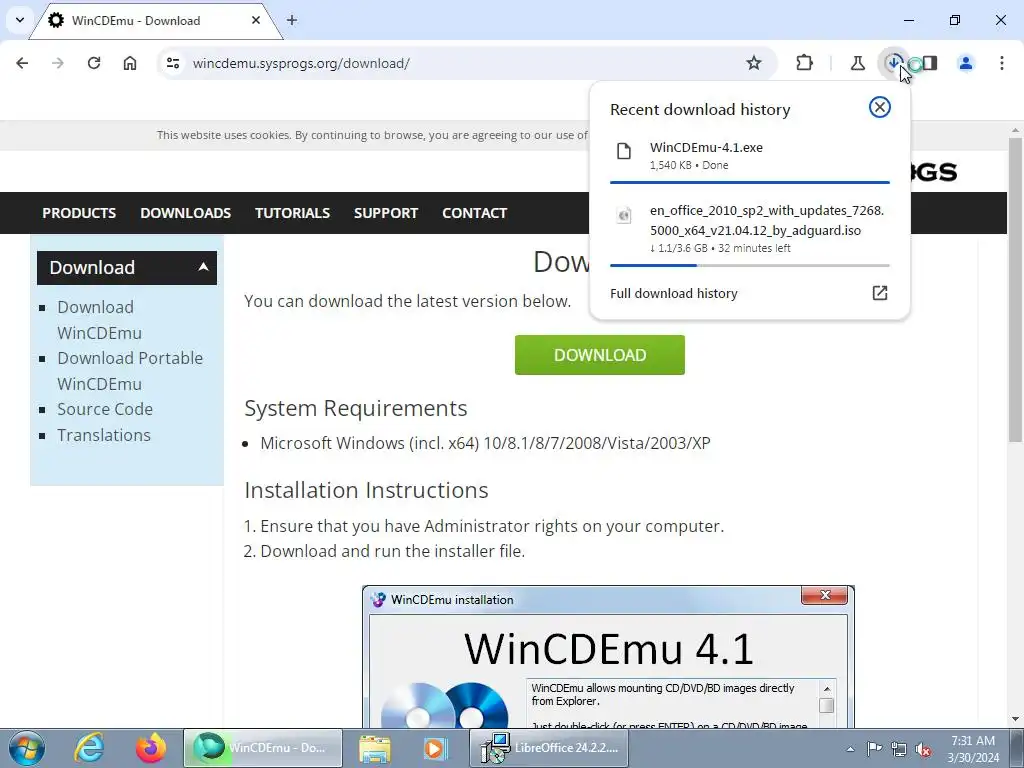Open Windows Explorer from taskbar
This screenshot has width=1024, height=768.
pos(374,748)
